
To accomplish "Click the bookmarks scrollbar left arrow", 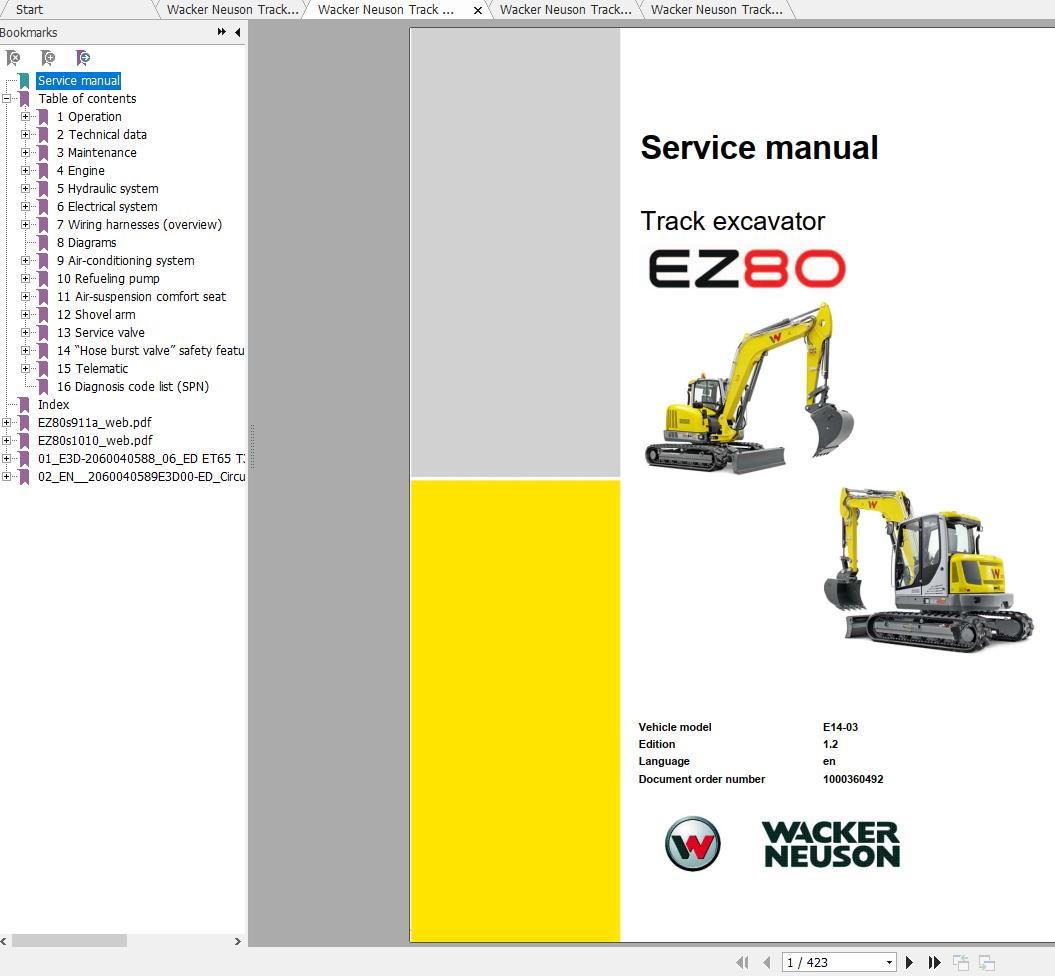I will 4,941.
